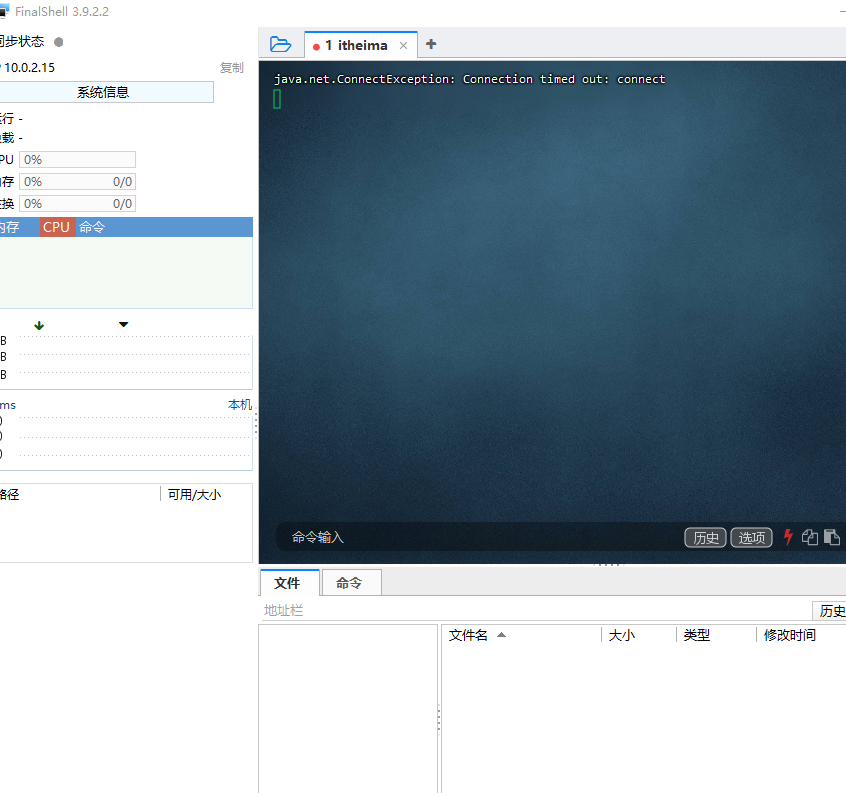Screen dimensions: 846x793
Task: Open the 历史 dropdown beside the address bar
Action: pyautogui.click(x=833, y=609)
